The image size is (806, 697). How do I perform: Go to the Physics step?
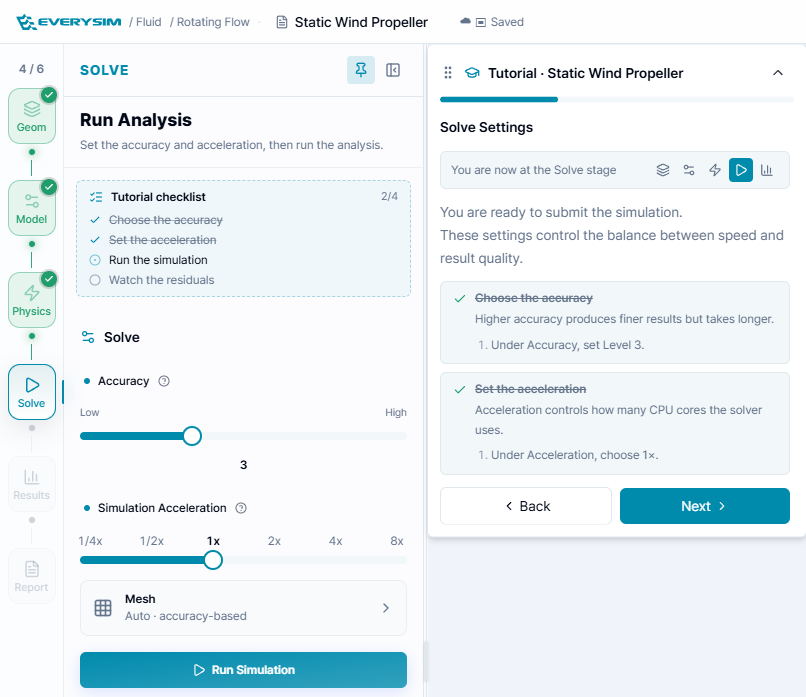pyautogui.click(x=32, y=300)
